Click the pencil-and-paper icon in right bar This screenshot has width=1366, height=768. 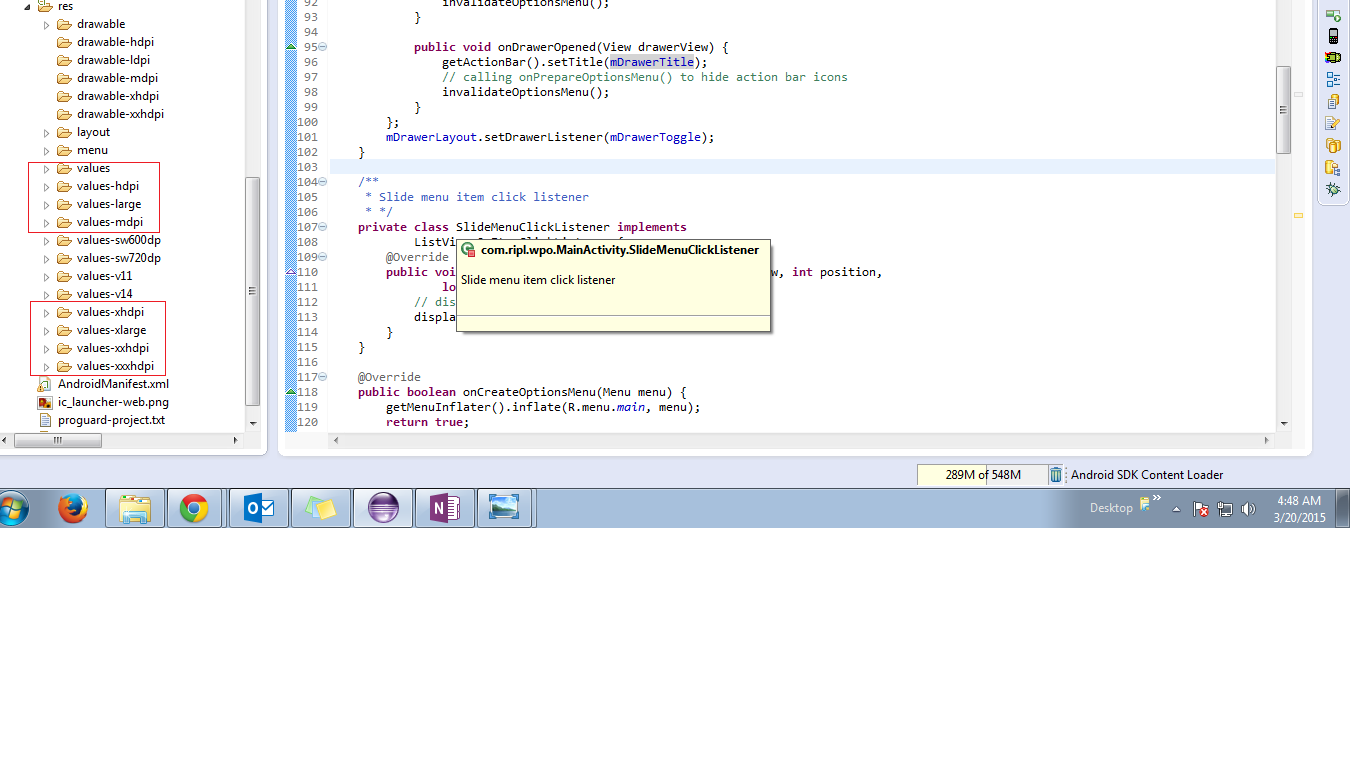pos(1333,124)
